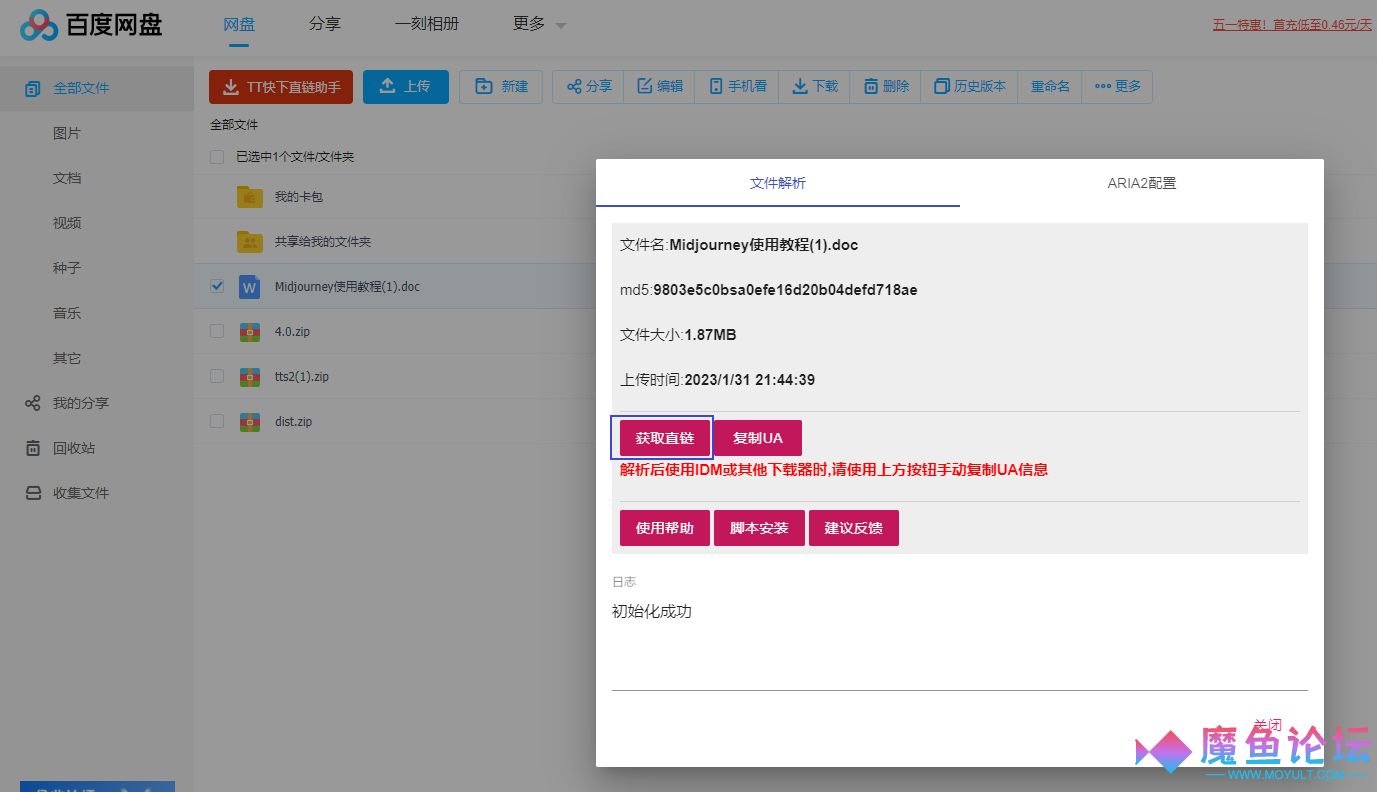The image size is (1377, 792).
Task: Click the dist.zip archive icon
Action: pos(250,422)
